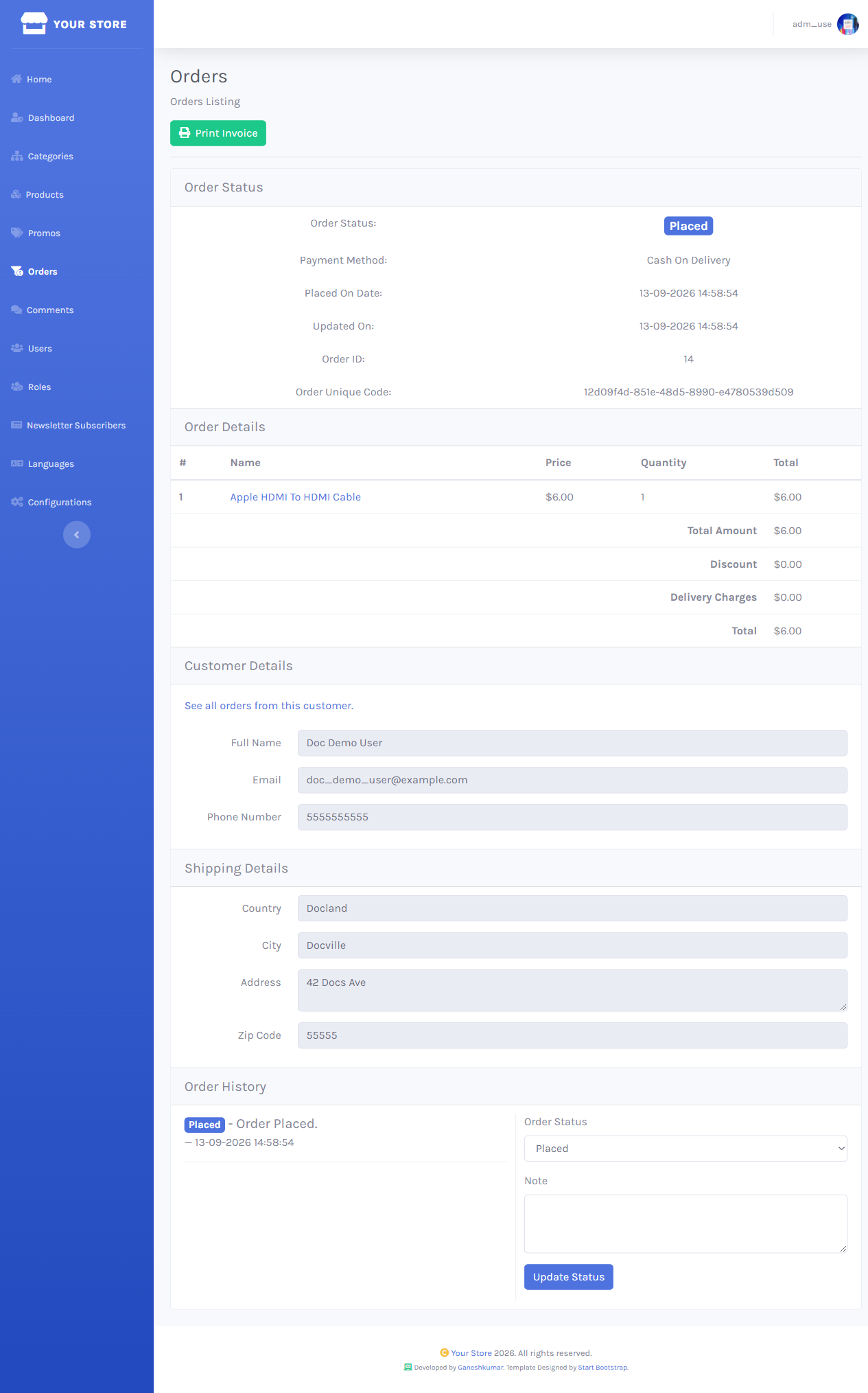Click the Address text area
Screen dimensions: 868x1393
572,990
